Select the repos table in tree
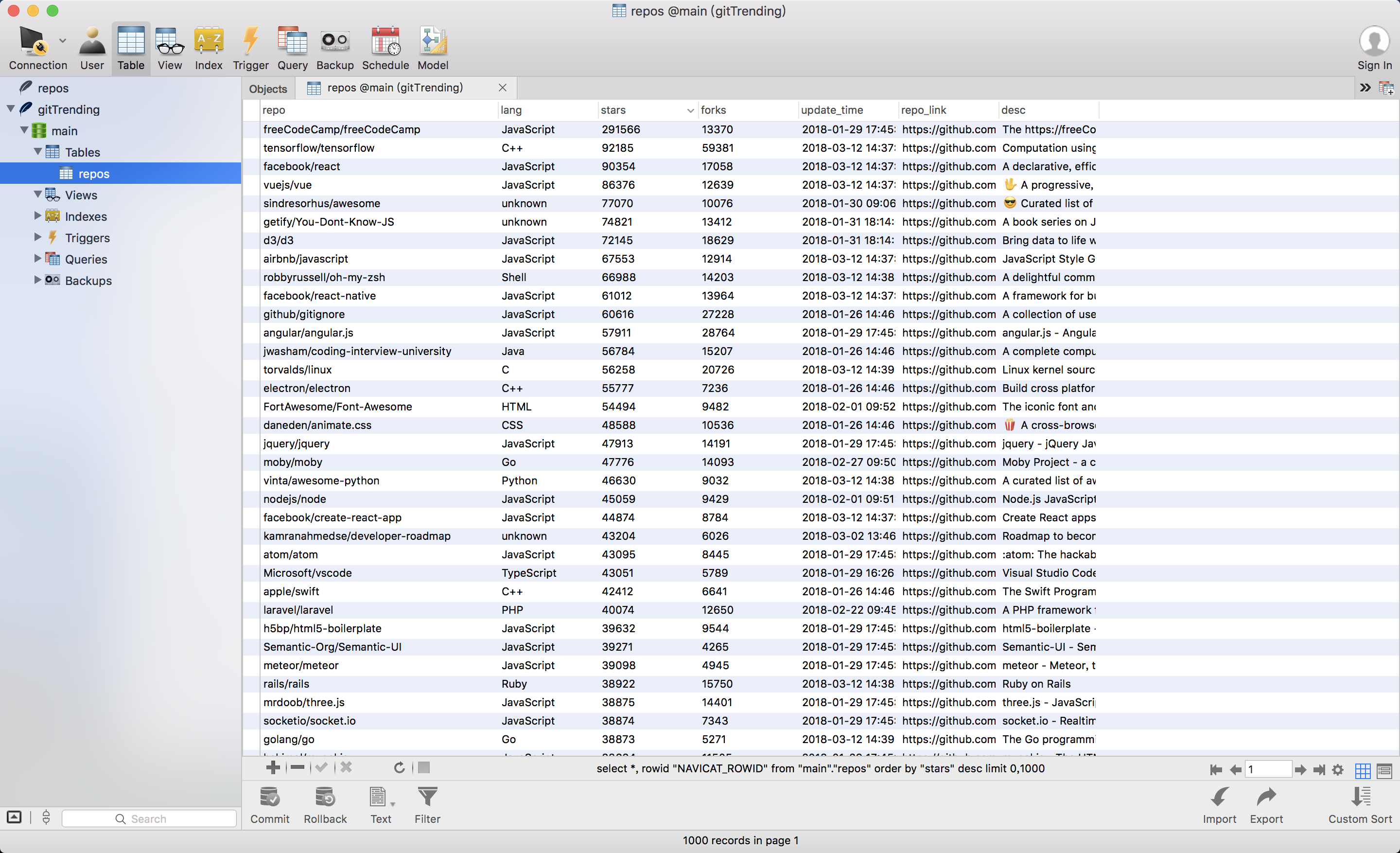The height and width of the screenshot is (853, 1400). coord(121,173)
